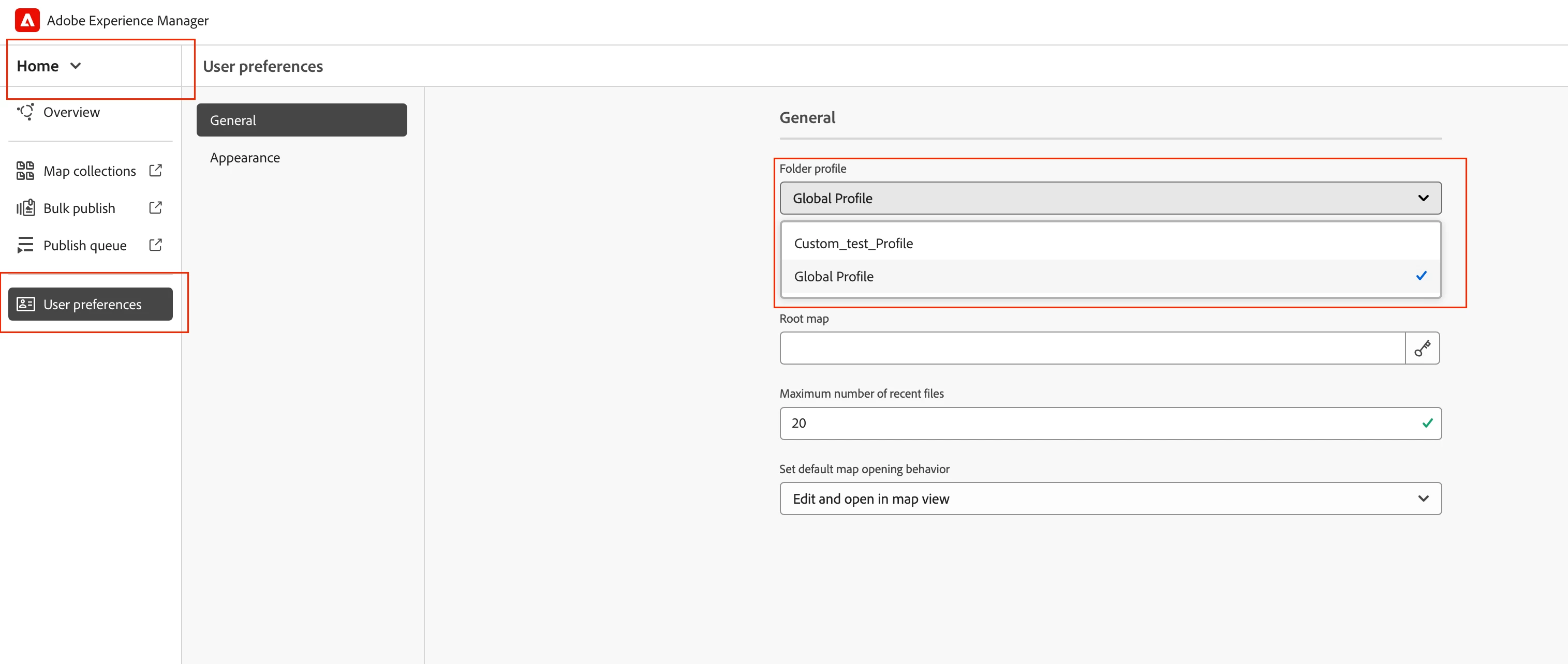1568x664 pixels.
Task: Switch to the Appearance tab
Action: click(x=245, y=158)
